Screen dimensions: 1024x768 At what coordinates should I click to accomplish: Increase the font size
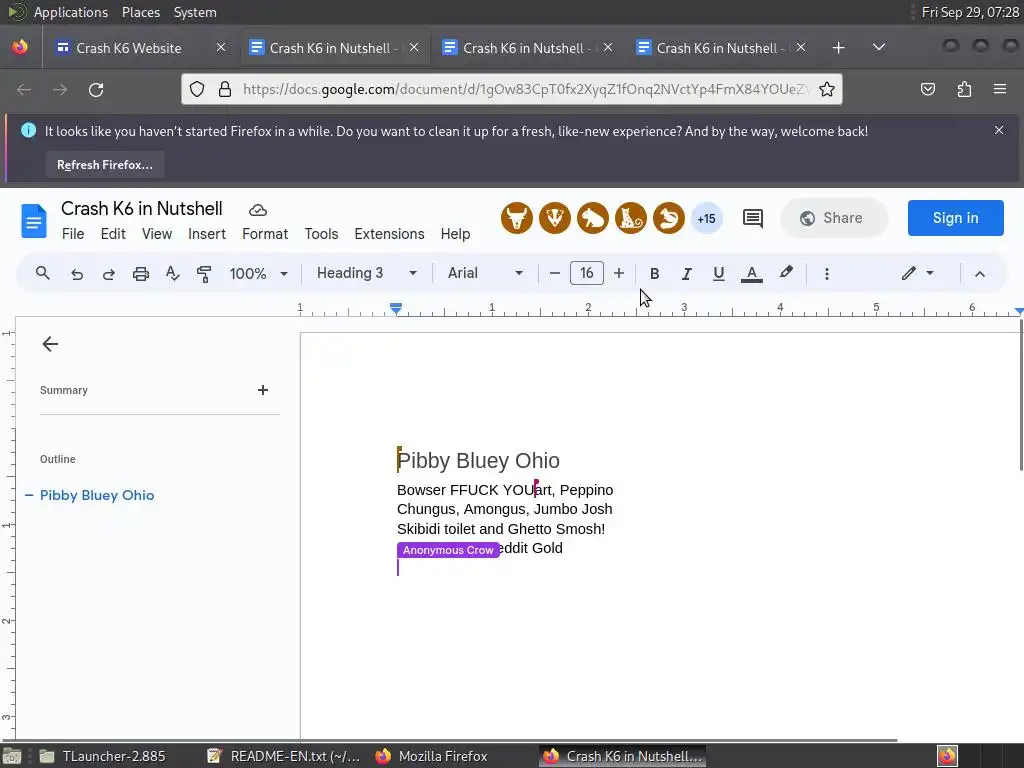pyautogui.click(x=618, y=273)
